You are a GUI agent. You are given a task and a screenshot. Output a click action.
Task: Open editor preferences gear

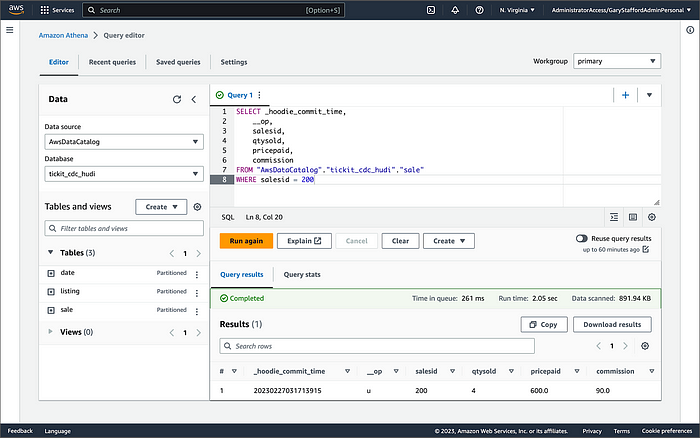(x=652, y=217)
